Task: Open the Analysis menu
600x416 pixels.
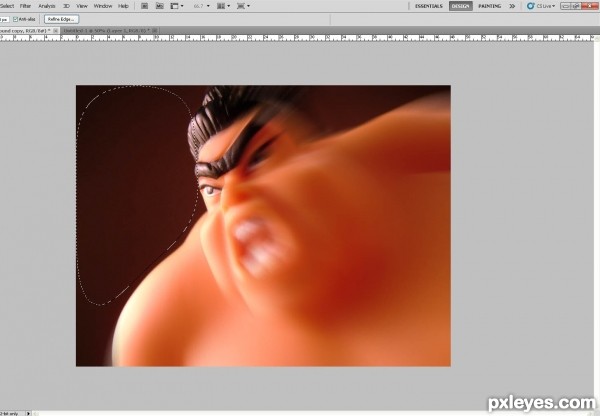Action: click(47, 6)
